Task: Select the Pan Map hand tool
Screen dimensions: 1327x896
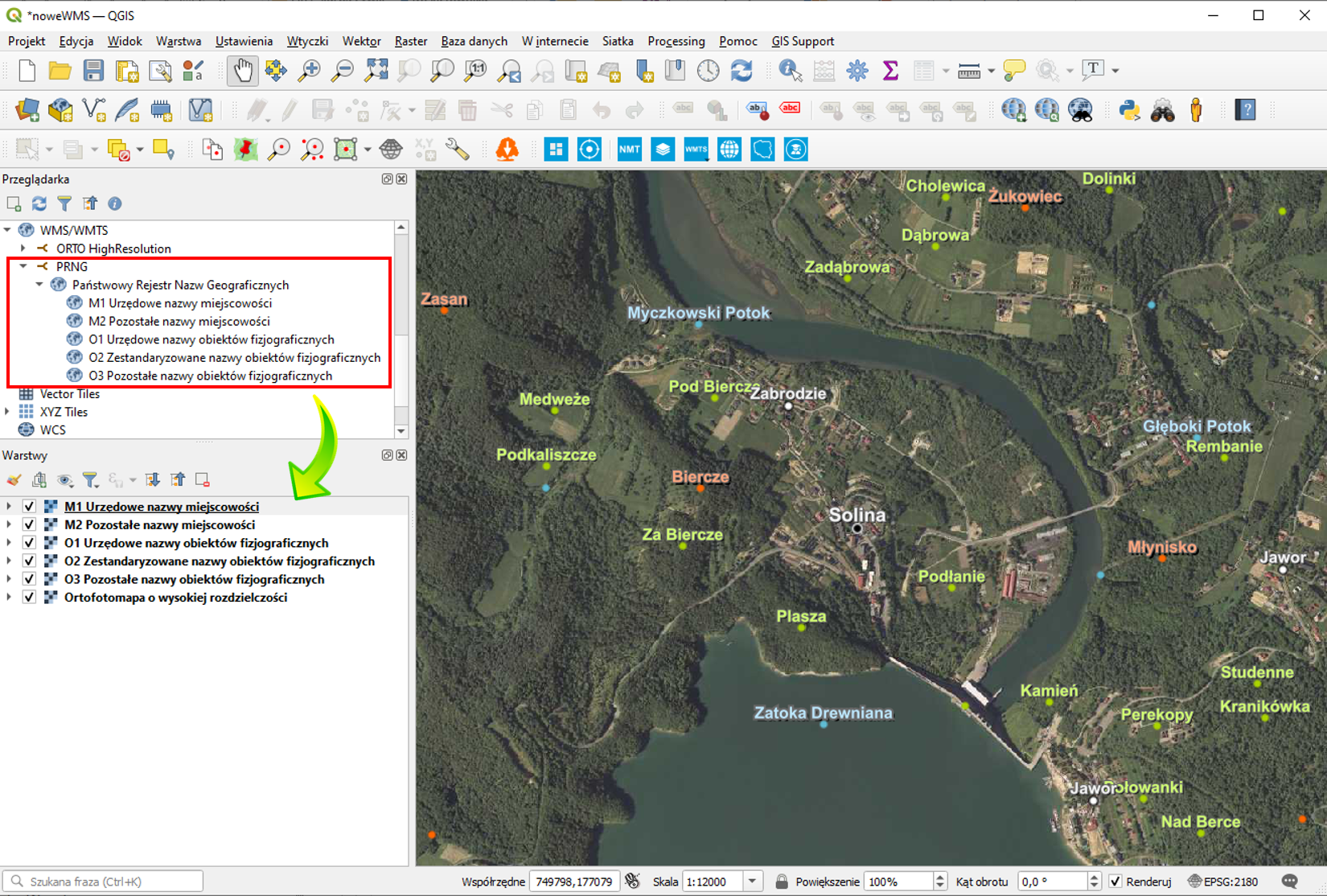Action: pyautogui.click(x=242, y=71)
